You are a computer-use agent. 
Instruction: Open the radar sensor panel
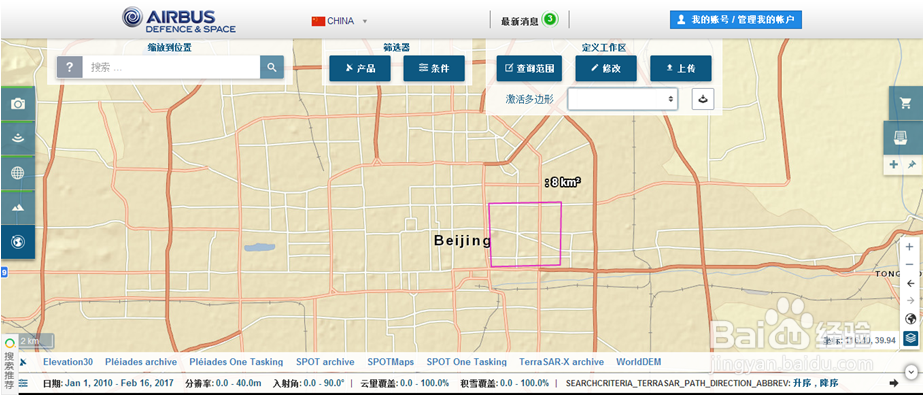[18, 138]
